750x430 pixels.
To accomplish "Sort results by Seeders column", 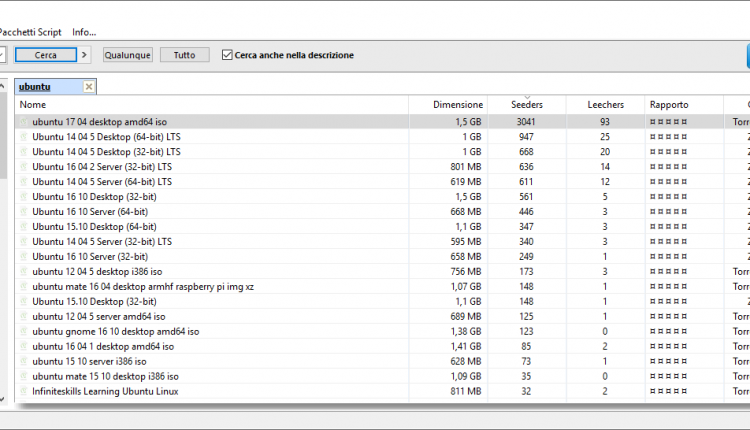I will point(527,104).
